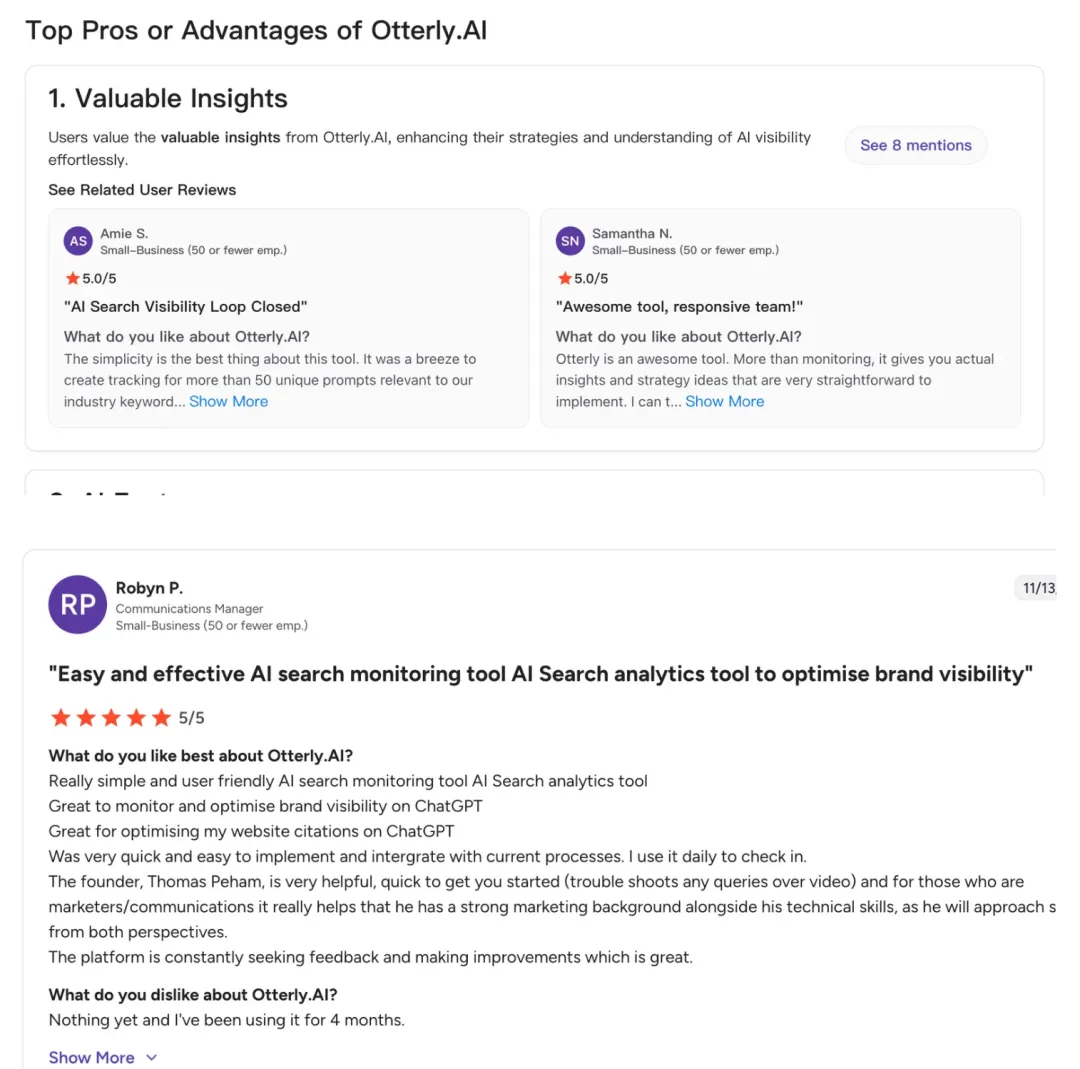Click Amie S. reviewer name
This screenshot has height=1069, width=1080.
point(124,233)
